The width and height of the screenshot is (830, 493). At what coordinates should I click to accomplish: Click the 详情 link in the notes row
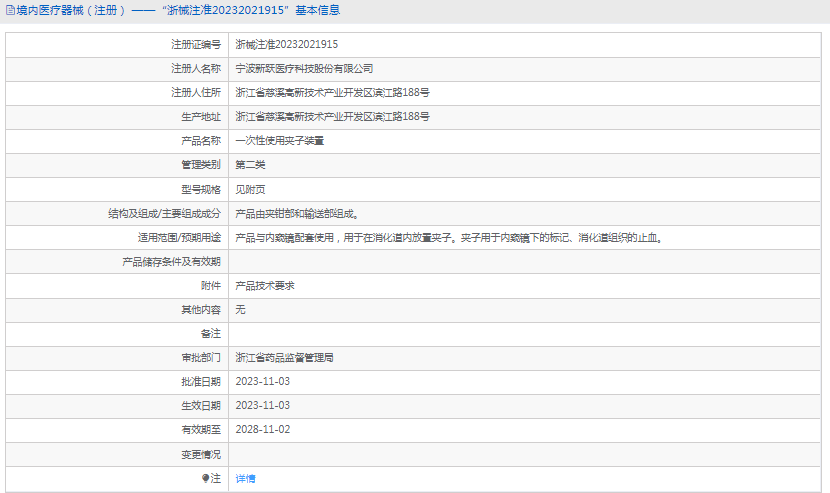(x=245, y=479)
